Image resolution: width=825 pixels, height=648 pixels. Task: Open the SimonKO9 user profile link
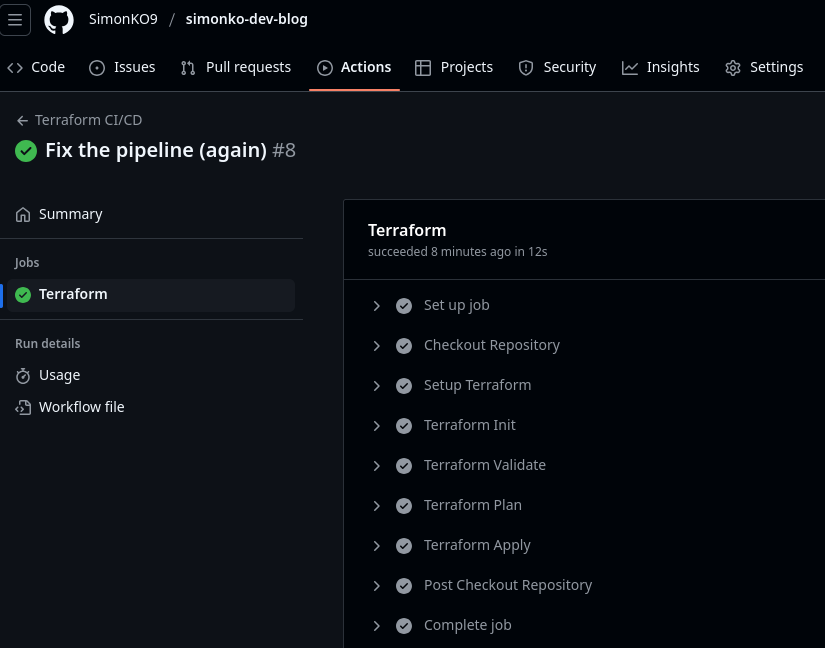tap(123, 19)
